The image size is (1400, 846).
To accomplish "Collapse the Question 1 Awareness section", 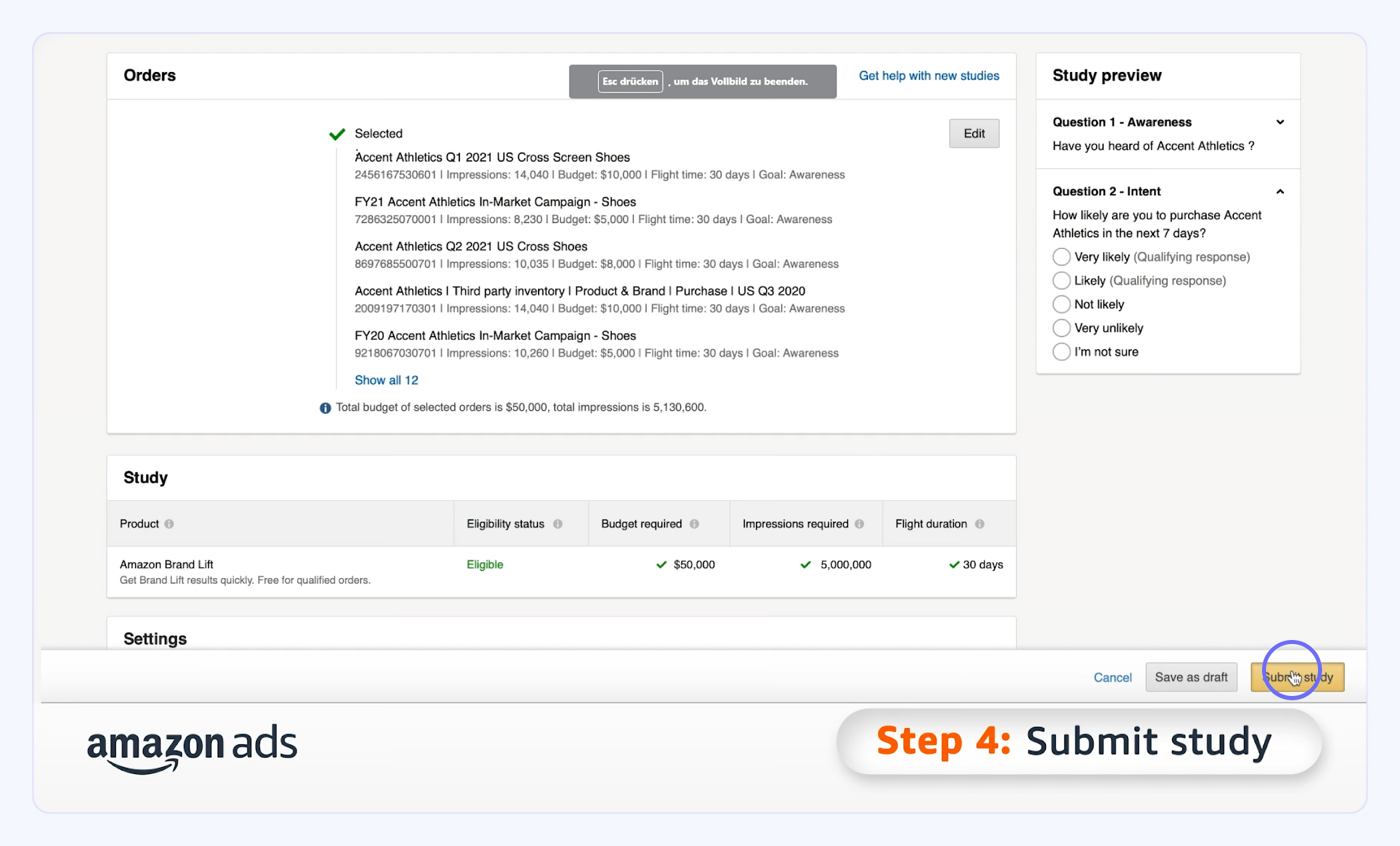I will tap(1281, 122).
